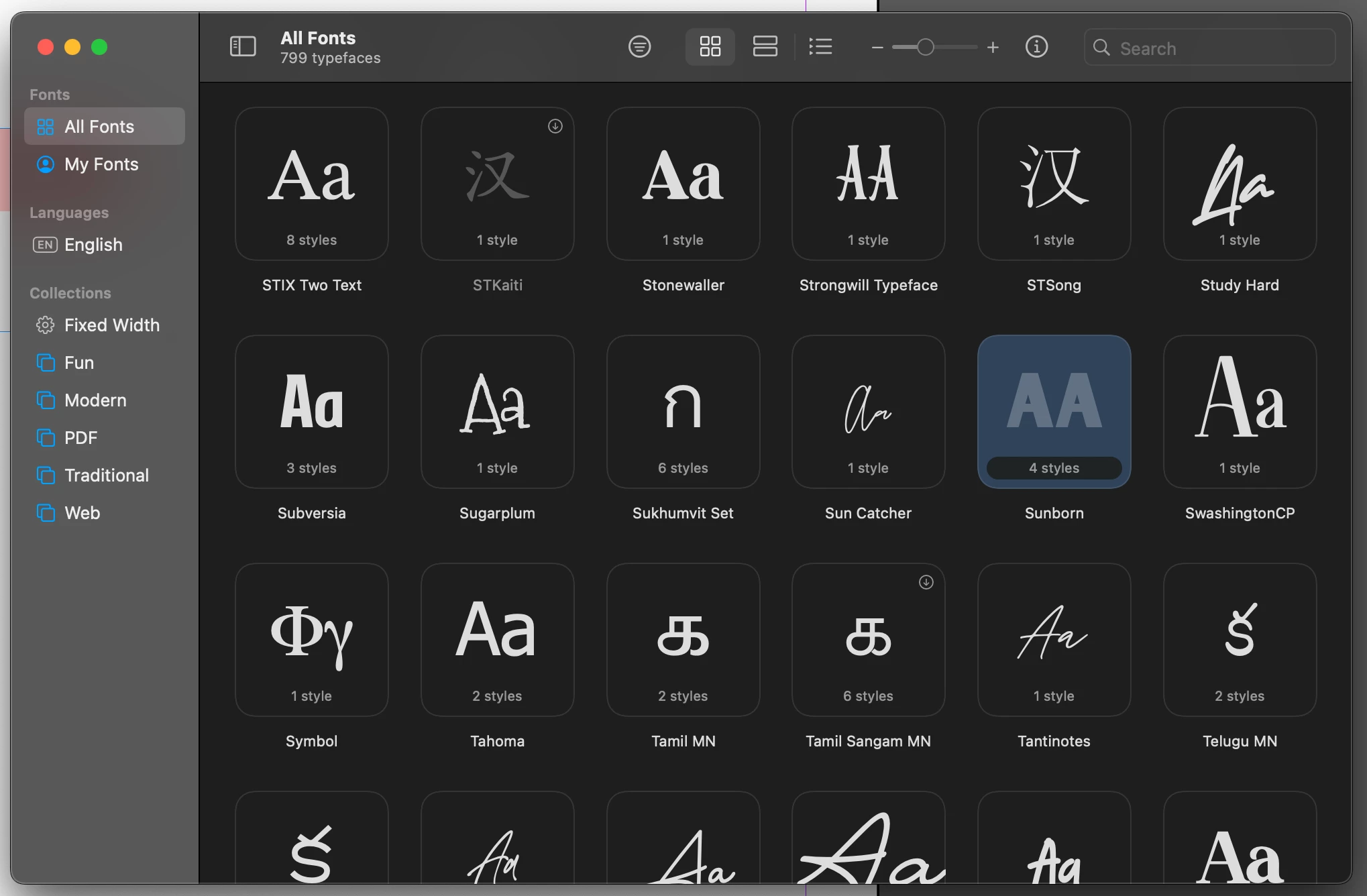Toggle the sidebar visibility button
The image size is (1367, 896).
[x=242, y=47]
